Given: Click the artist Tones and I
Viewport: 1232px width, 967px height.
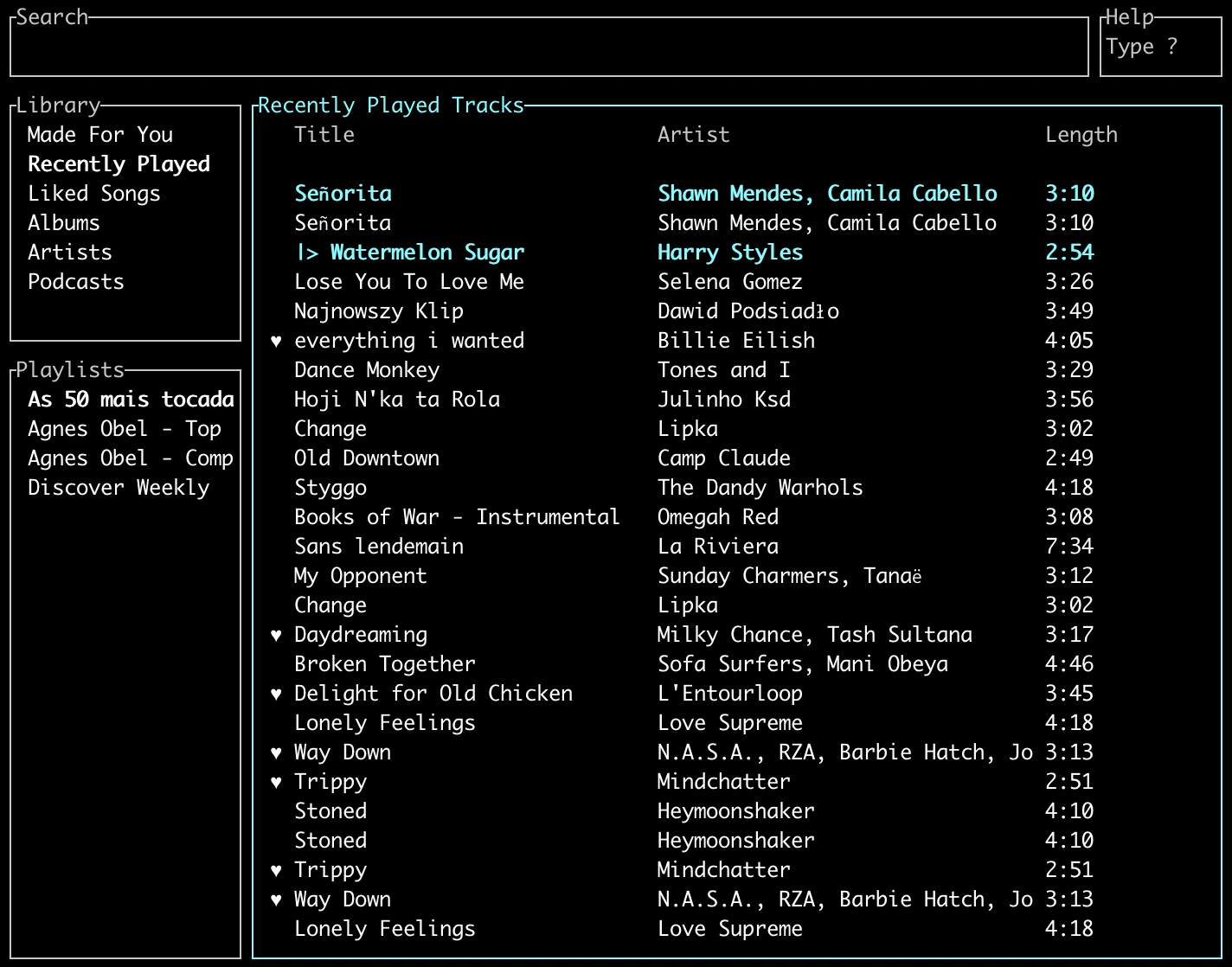Looking at the screenshot, I should tap(724, 370).
